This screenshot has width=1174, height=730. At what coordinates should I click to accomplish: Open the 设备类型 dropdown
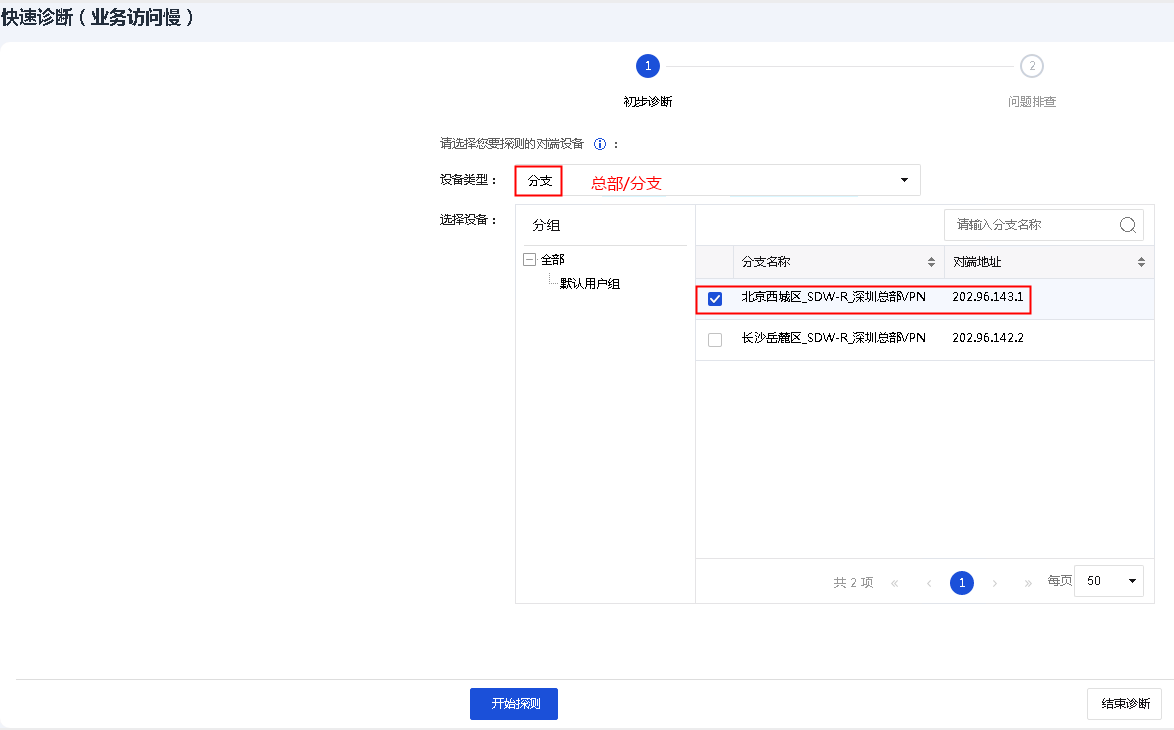pyautogui.click(x=904, y=180)
